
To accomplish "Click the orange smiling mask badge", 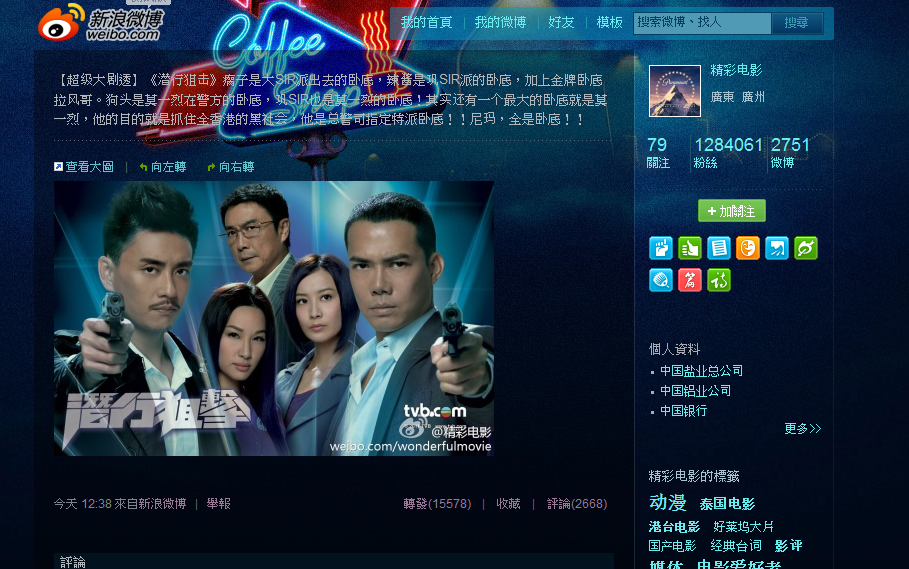I will 748,248.
